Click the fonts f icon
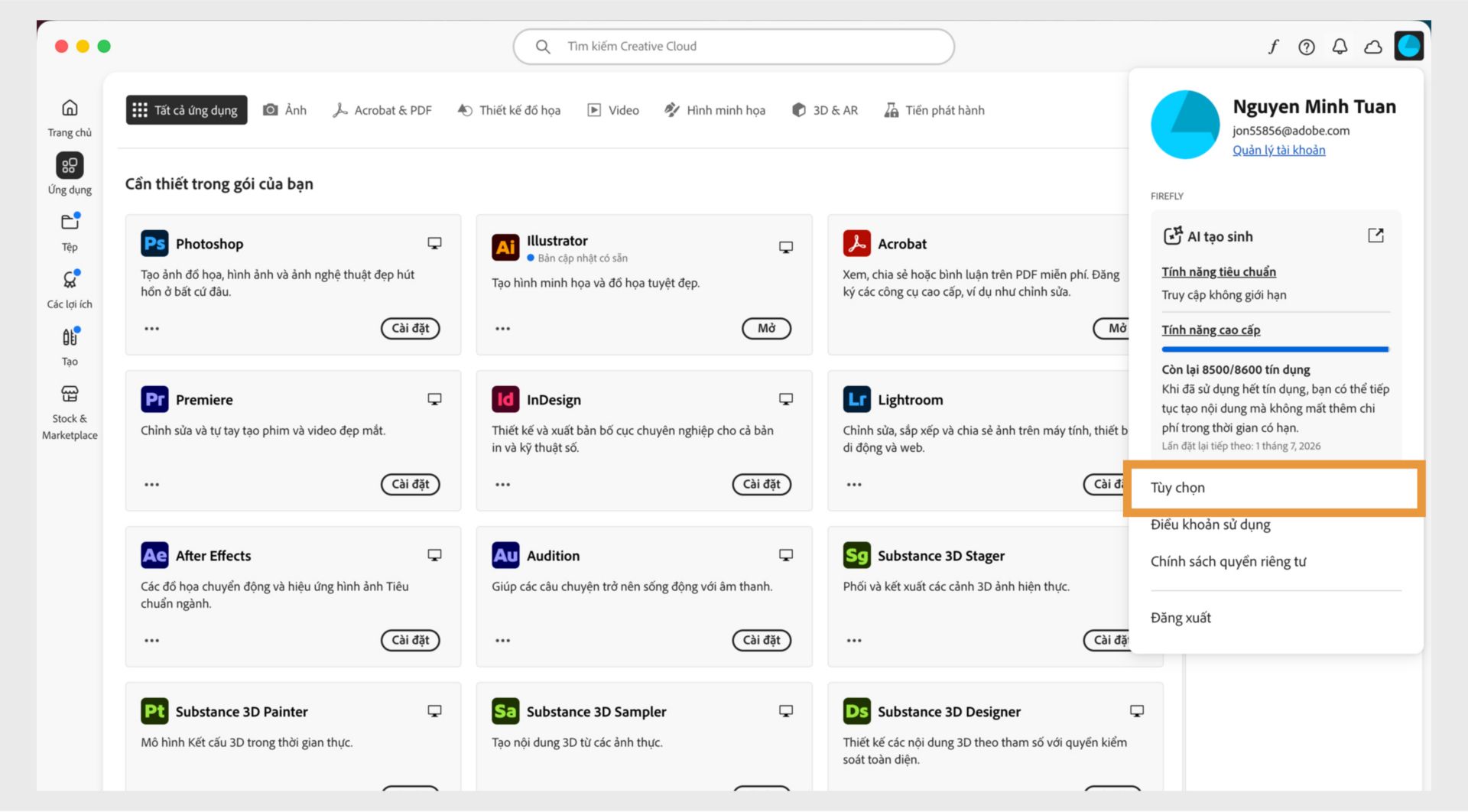The width and height of the screenshot is (1468, 812). tap(1273, 47)
